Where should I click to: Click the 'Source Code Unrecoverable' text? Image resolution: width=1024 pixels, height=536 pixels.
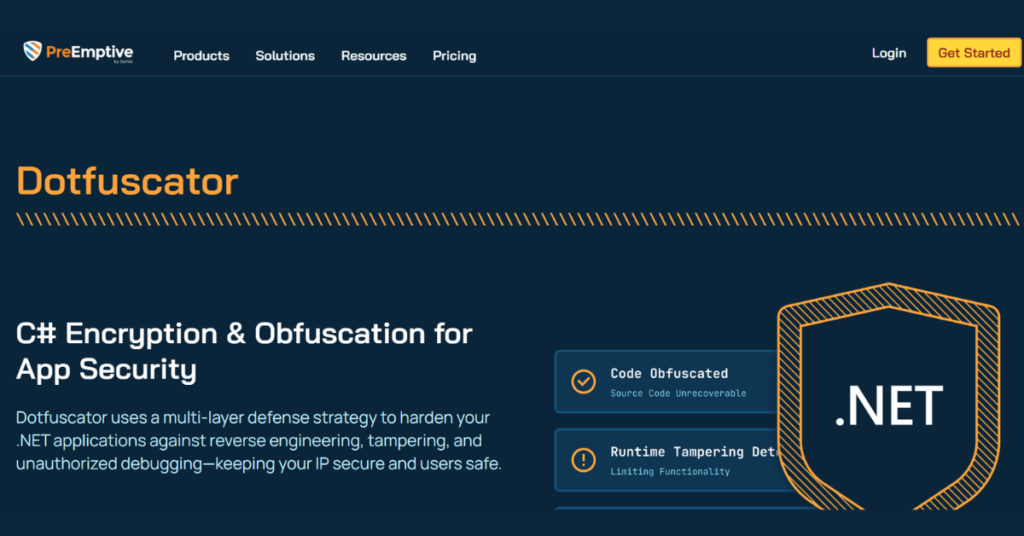click(678, 393)
